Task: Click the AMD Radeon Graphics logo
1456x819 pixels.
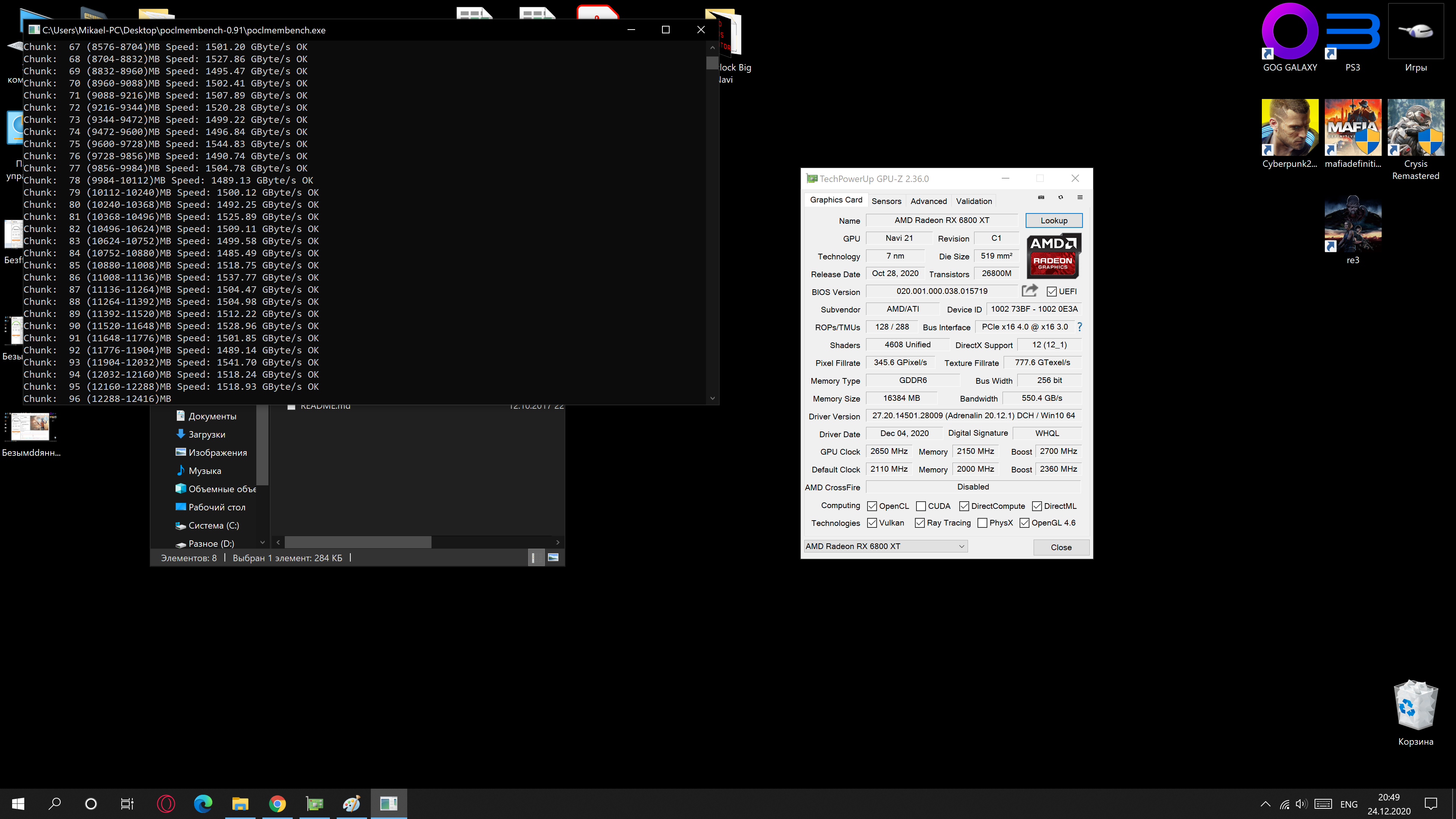Action: point(1053,256)
